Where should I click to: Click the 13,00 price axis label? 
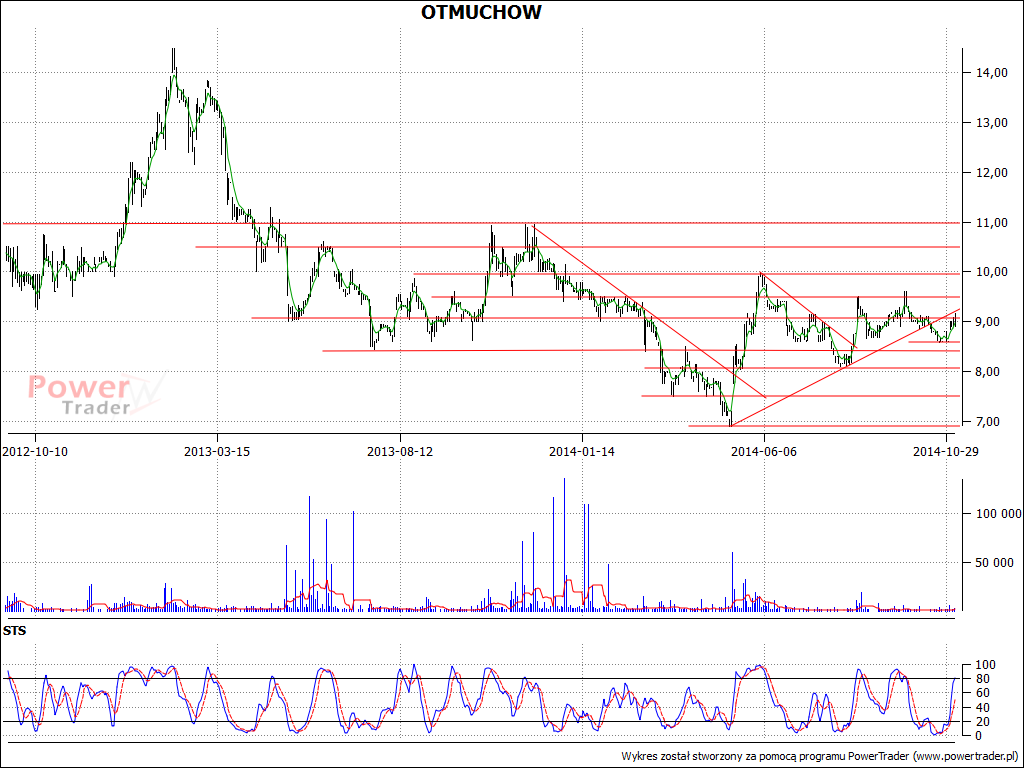(x=991, y=123)
